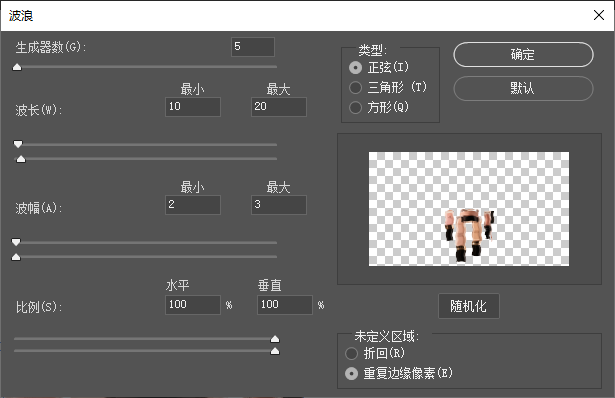
Task: Select the 正弦(I) sine wave type
Action: point(378,68)
